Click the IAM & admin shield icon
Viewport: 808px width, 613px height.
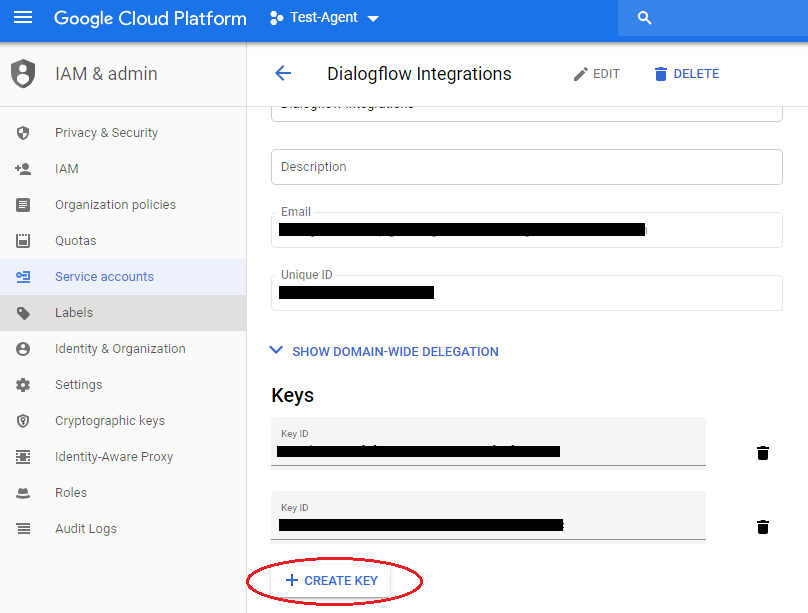(x=22, y=74)
